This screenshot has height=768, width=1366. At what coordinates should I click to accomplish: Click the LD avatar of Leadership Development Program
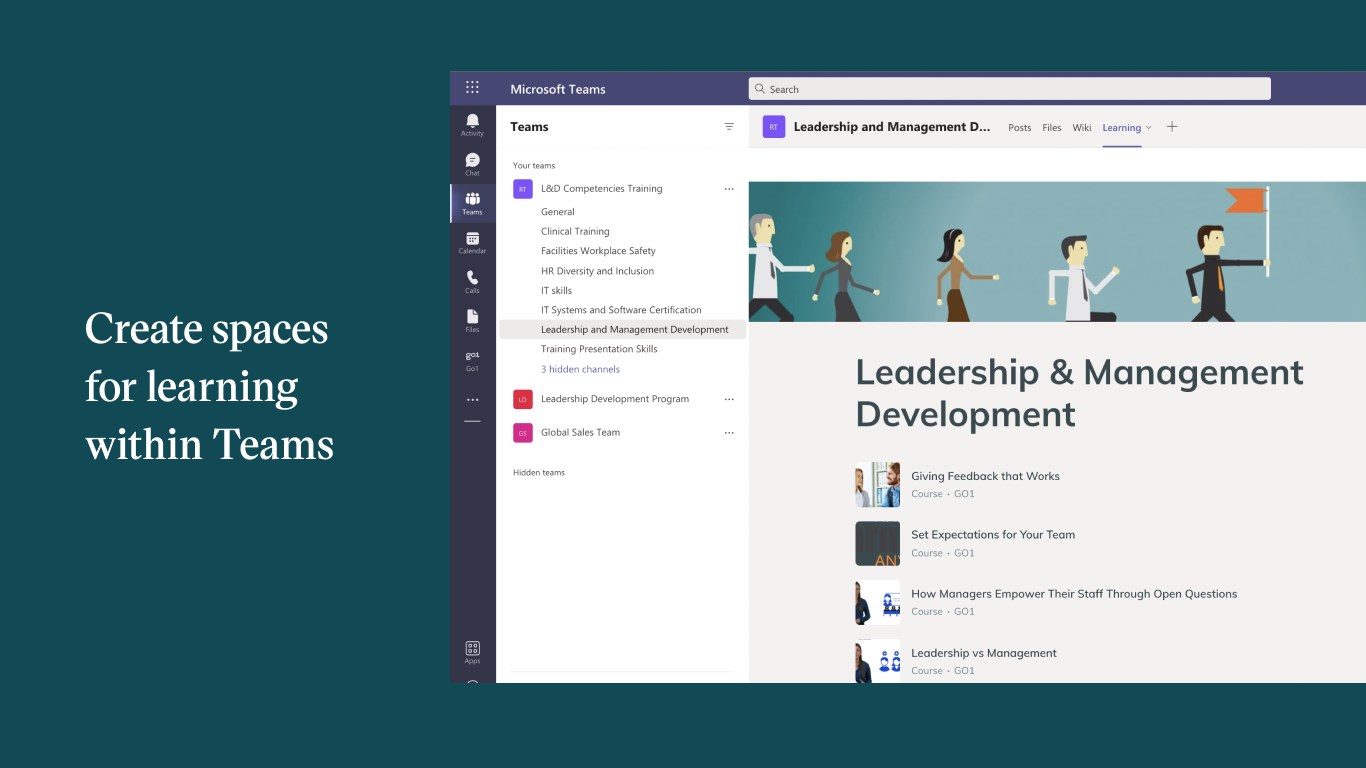(x=522, y=399)
